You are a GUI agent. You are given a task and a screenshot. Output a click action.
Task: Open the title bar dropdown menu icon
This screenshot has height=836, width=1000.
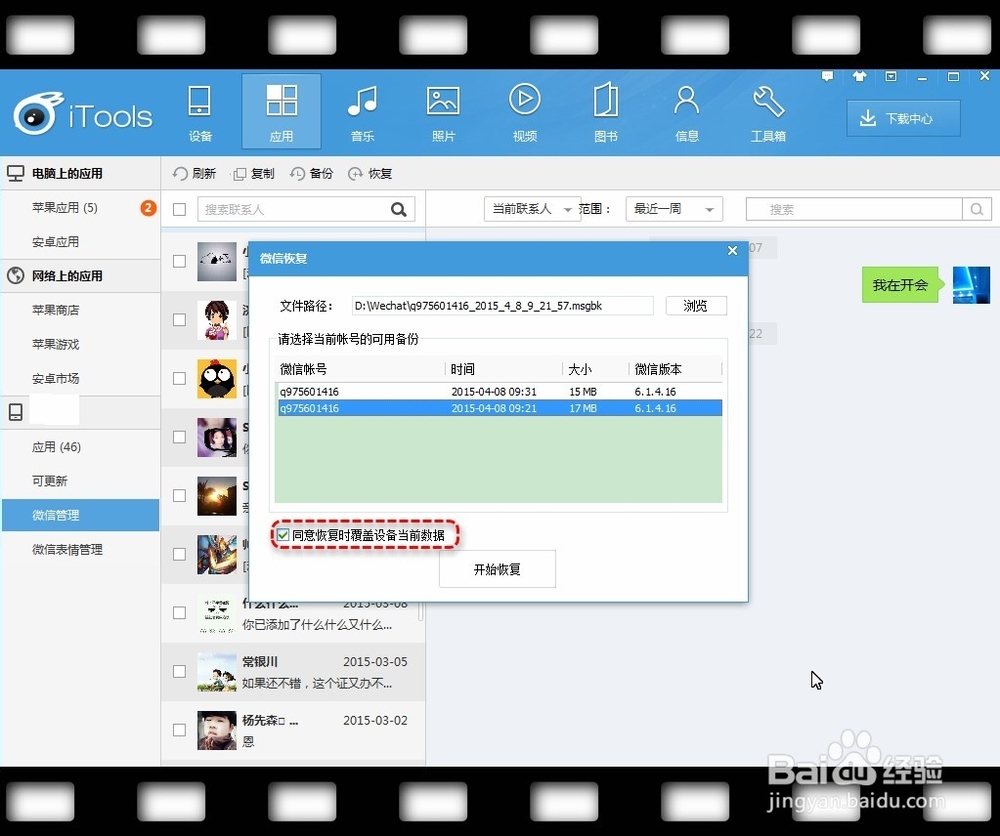891,77
